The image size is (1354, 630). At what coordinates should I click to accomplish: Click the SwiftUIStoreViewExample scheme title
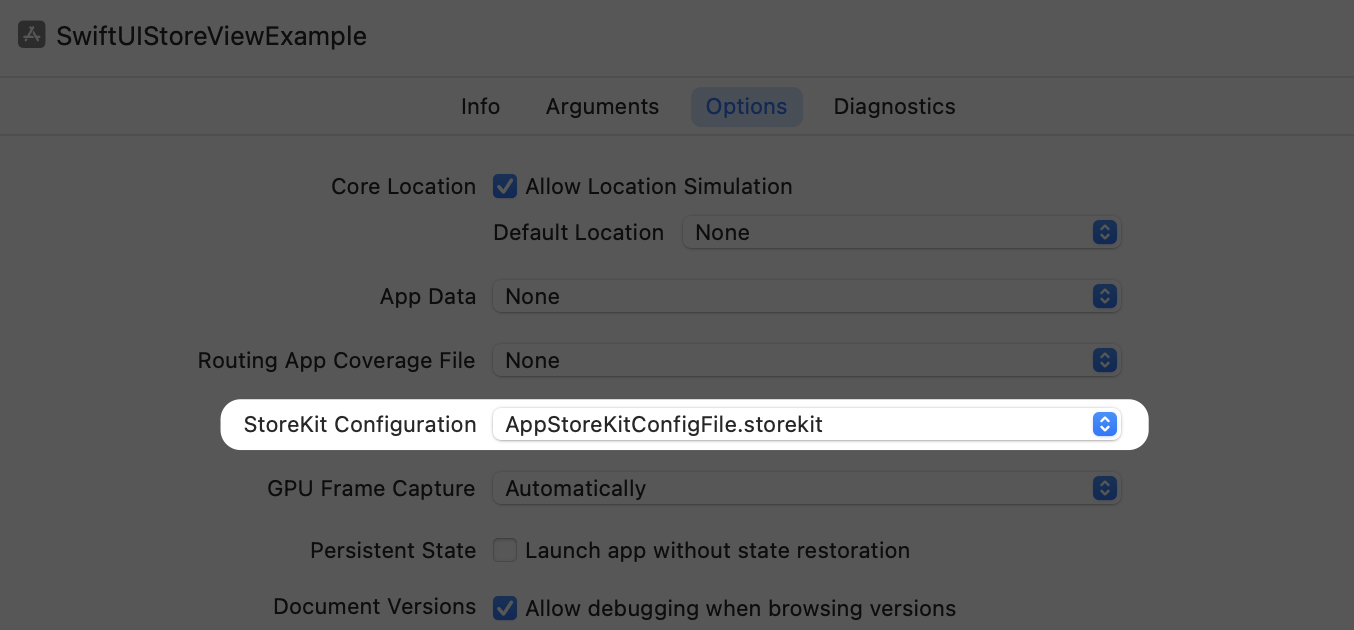coord(211,36)
